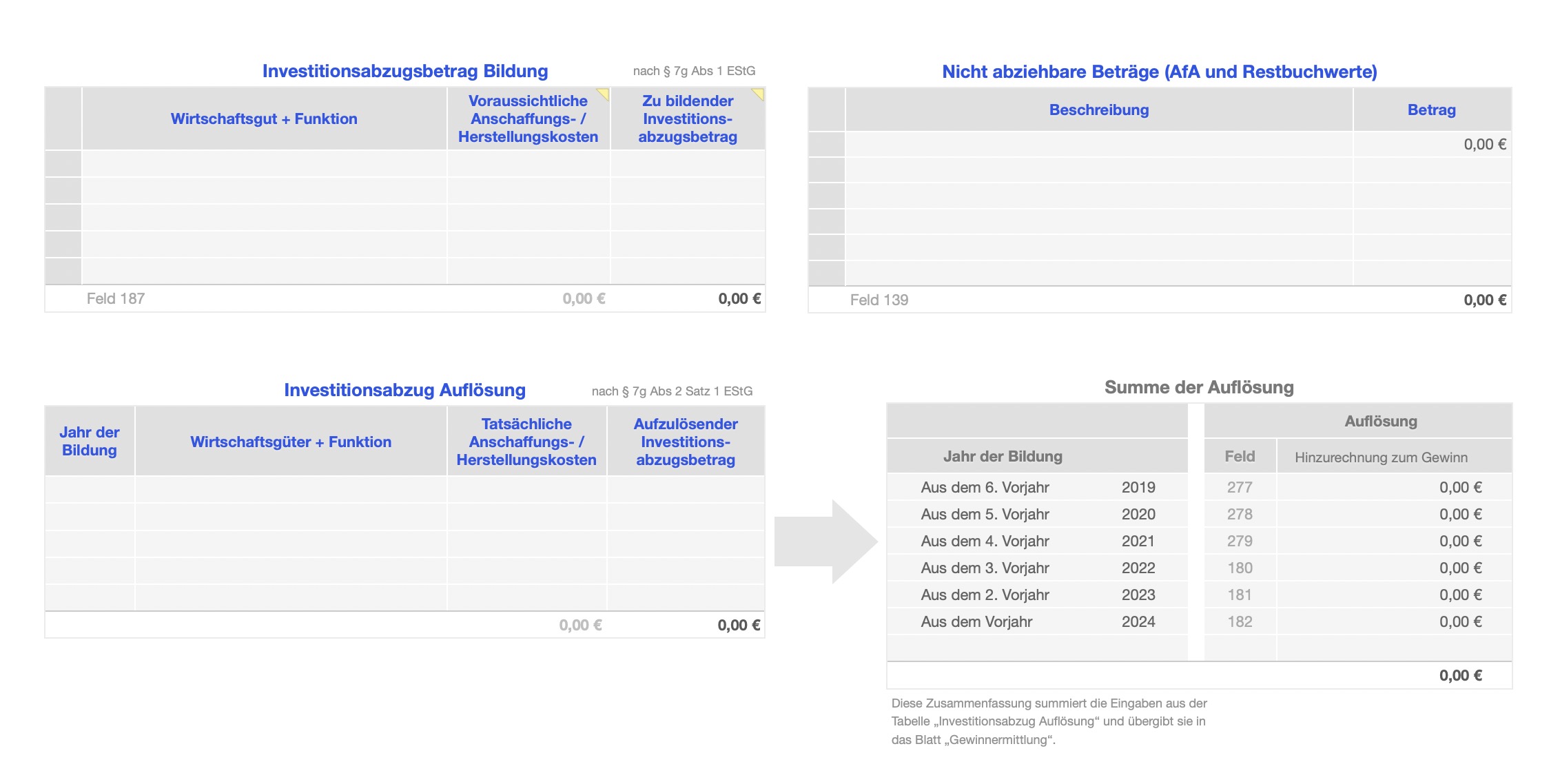Click yellow comment marker on Zu bildender Investitionsabzugsbetrag header

tap(759, 93)
